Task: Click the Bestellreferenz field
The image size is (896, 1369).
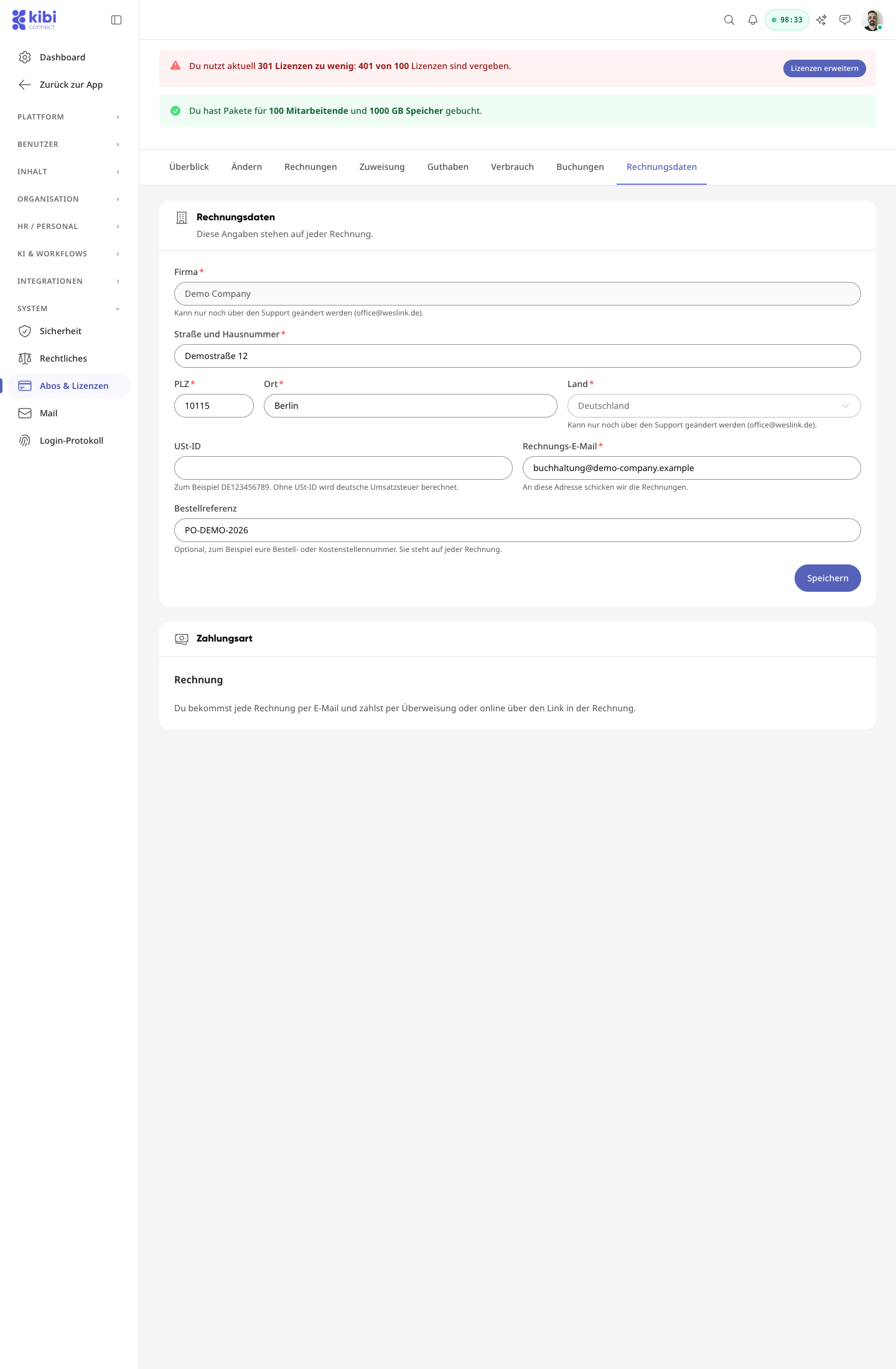Action: [518, 530]
